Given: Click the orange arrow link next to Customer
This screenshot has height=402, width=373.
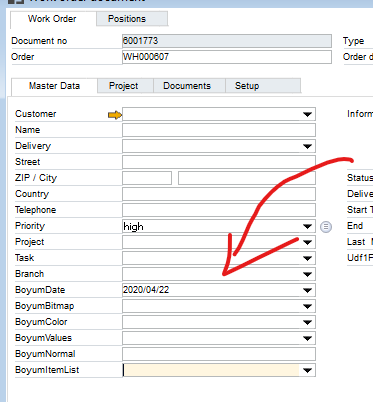Looking at the screenshot, I should pyautogui.click(x=115, y=115).
